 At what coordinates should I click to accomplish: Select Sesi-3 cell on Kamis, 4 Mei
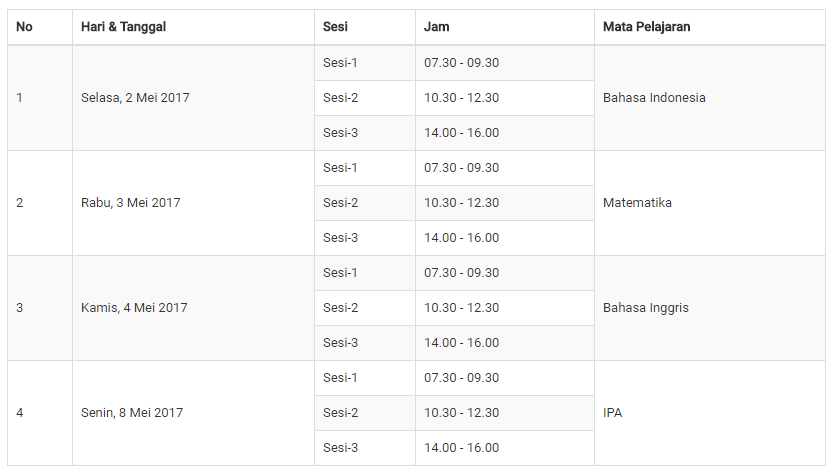tap(365, 343)
